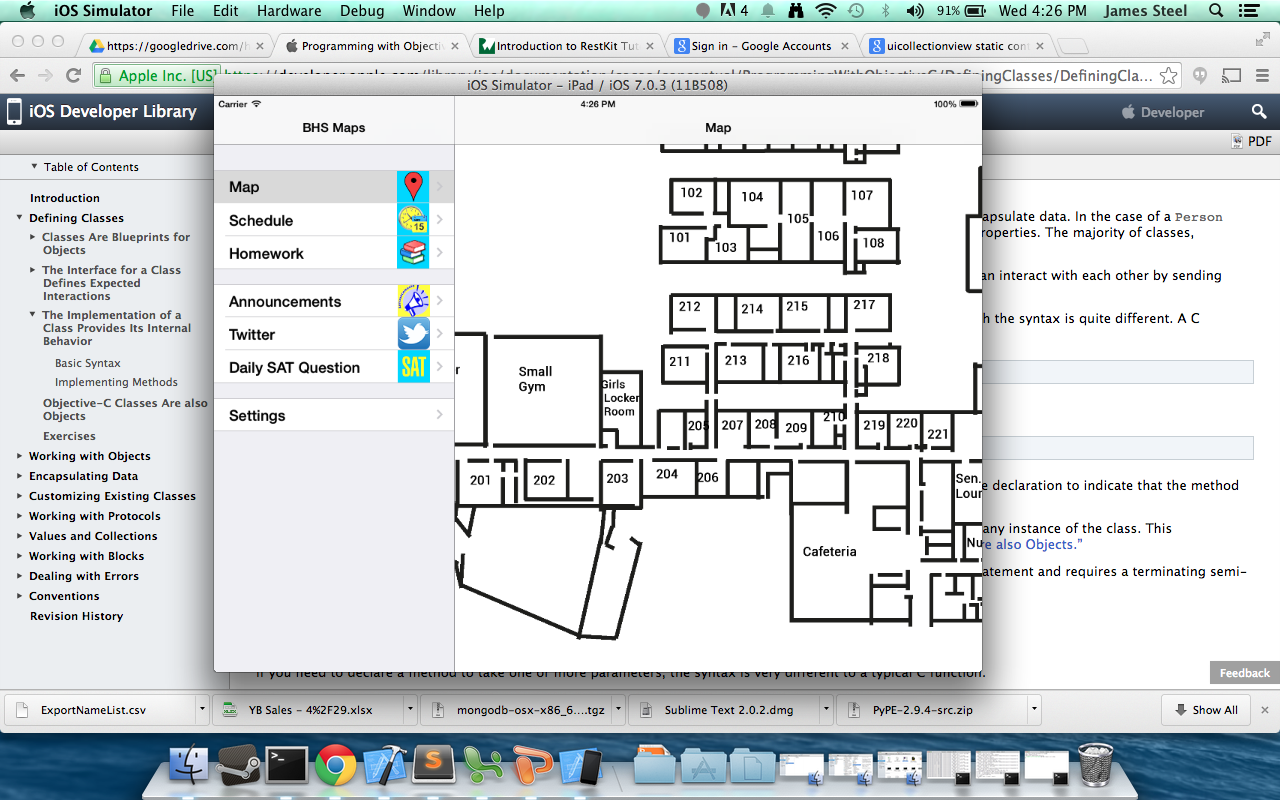Open YB Sales xlsx download

click(x=310, y=710)
